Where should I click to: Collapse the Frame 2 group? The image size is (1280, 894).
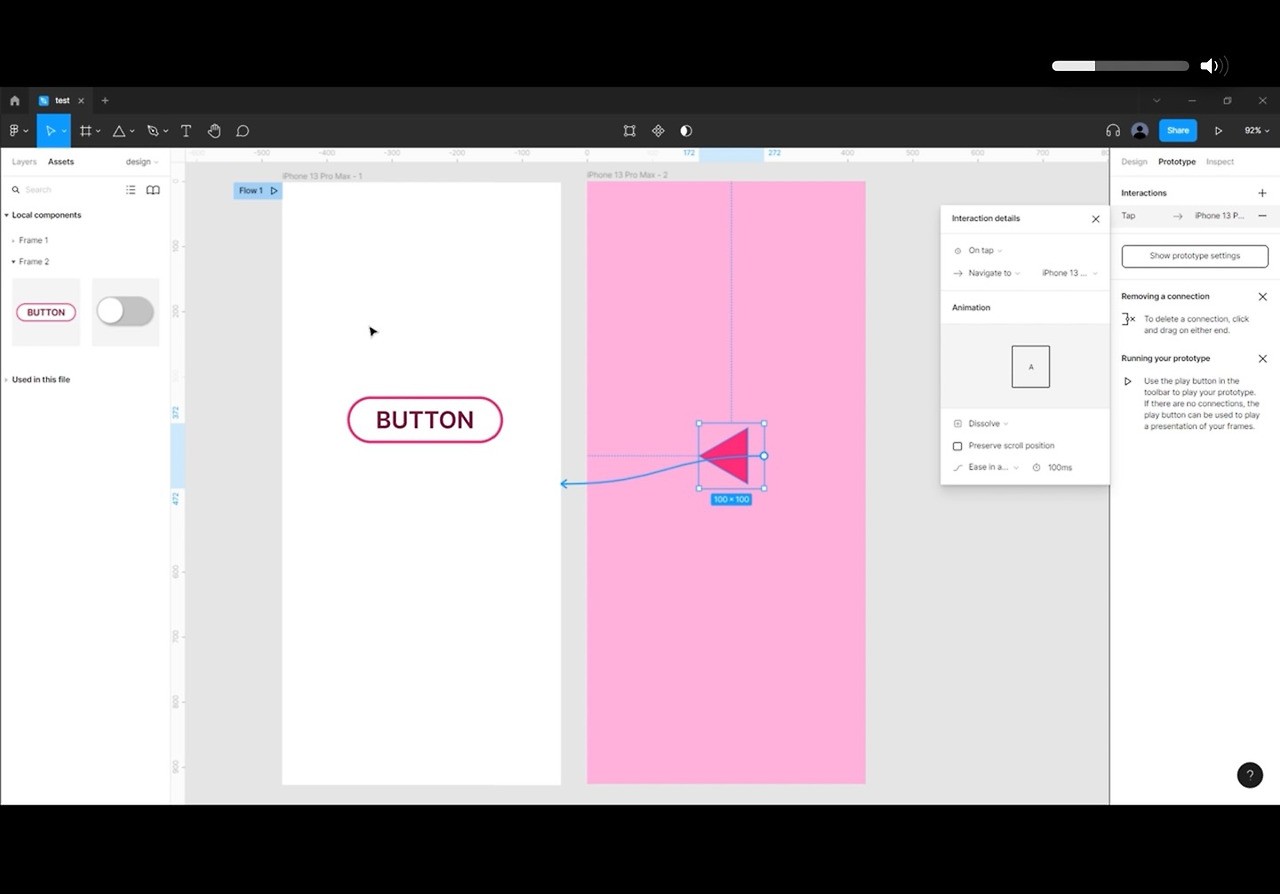point(14,262)
